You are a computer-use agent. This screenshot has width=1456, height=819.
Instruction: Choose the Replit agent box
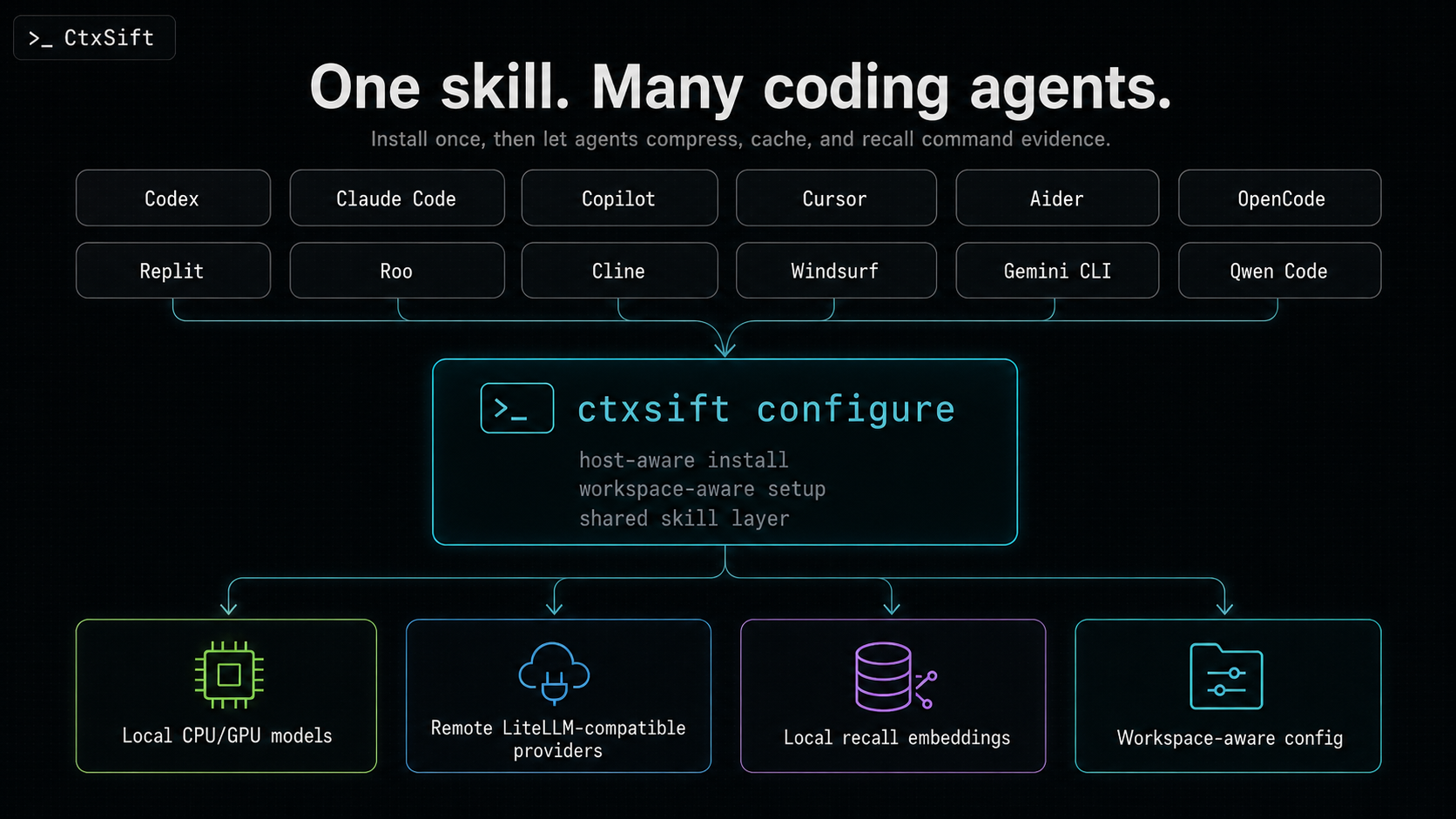click(x=173, y=270)
